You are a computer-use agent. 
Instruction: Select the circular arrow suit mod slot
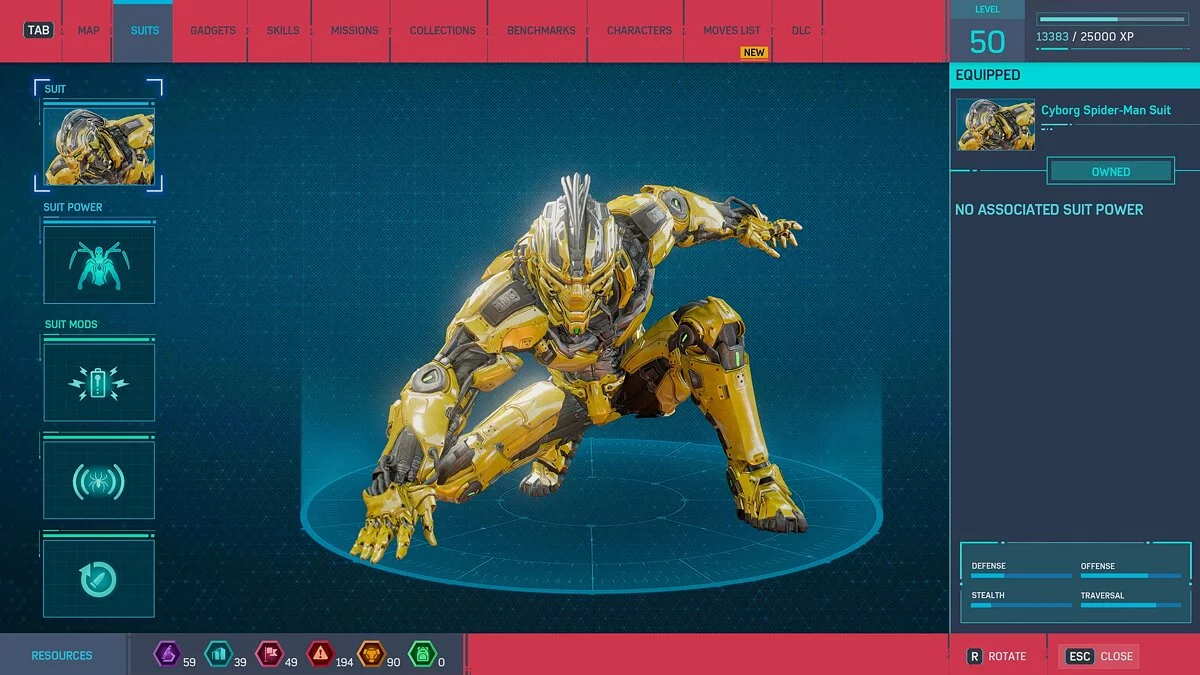click(x=99, y=579)
